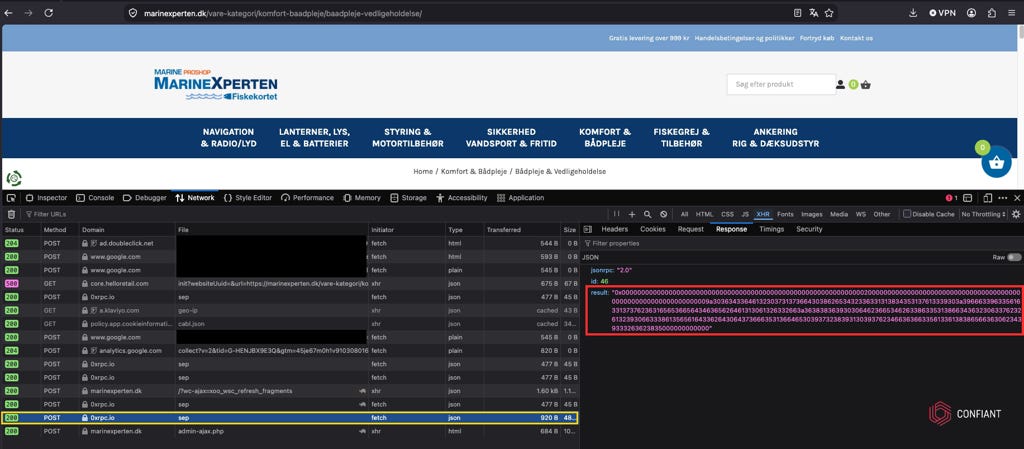Click the MarineXperten logo
Screen dimensions: 1024x449
point(216,85)
